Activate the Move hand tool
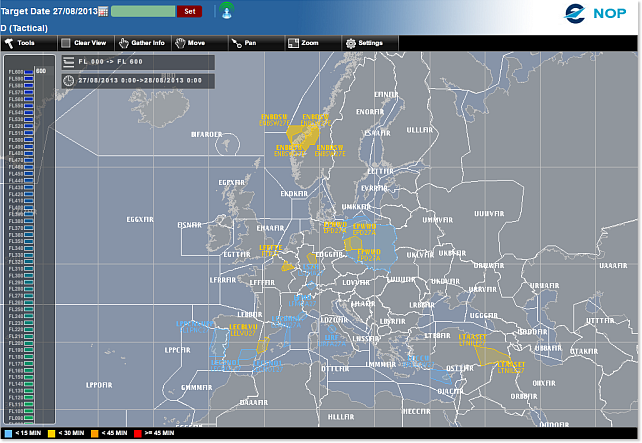 pos(190,43)
